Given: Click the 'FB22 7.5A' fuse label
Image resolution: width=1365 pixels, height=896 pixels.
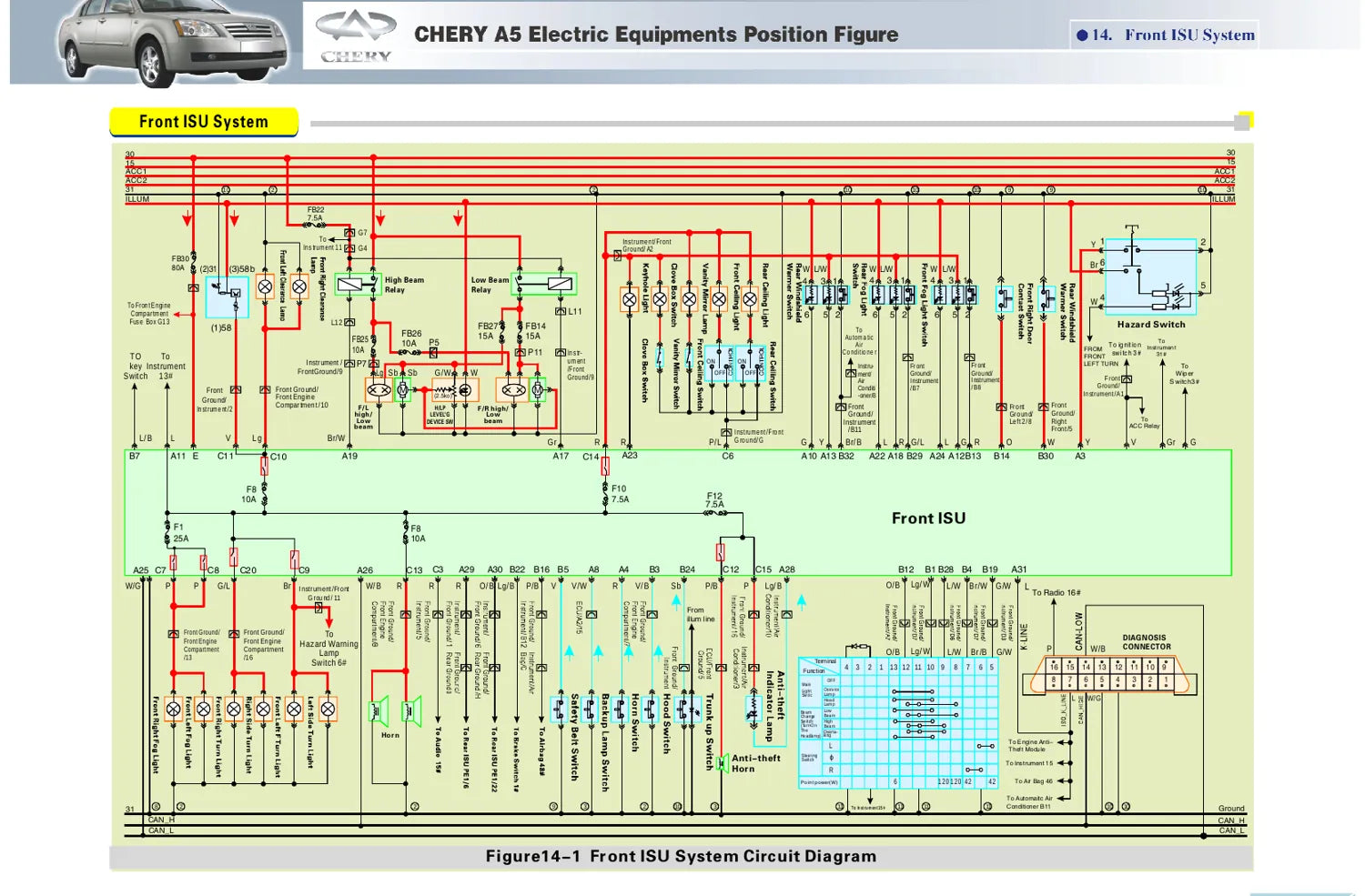Looking at the screenshot, I should coord(315,214).
